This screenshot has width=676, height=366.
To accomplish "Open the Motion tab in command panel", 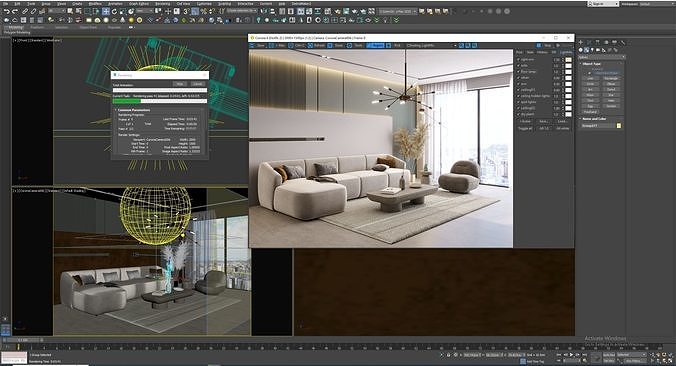I will point(606,42).
